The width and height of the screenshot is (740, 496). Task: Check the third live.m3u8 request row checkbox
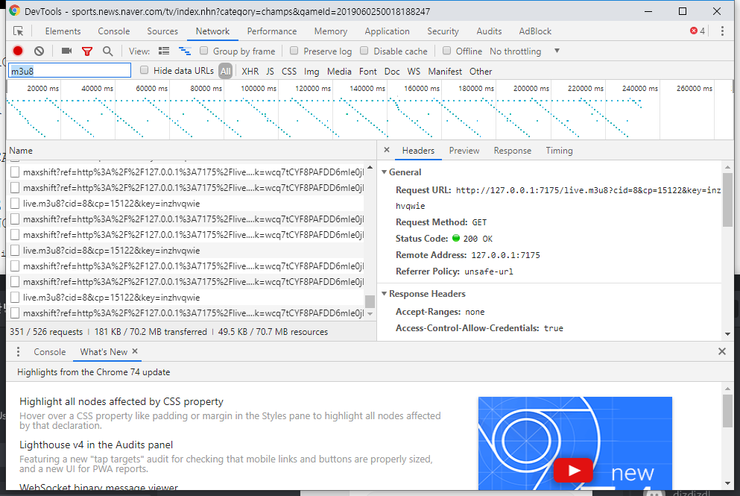[15, 297]
